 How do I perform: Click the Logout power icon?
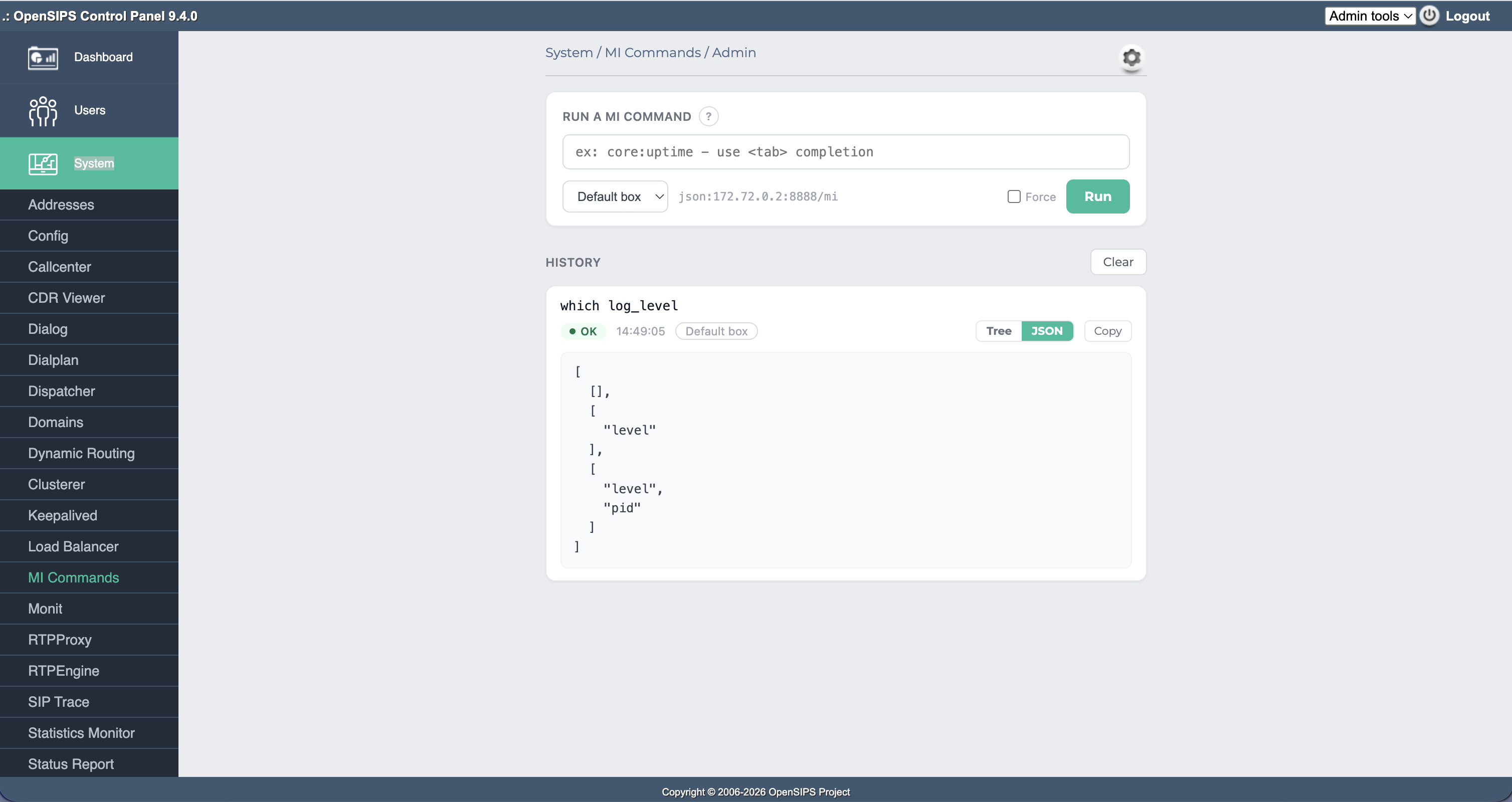(x=1429, y=16)
